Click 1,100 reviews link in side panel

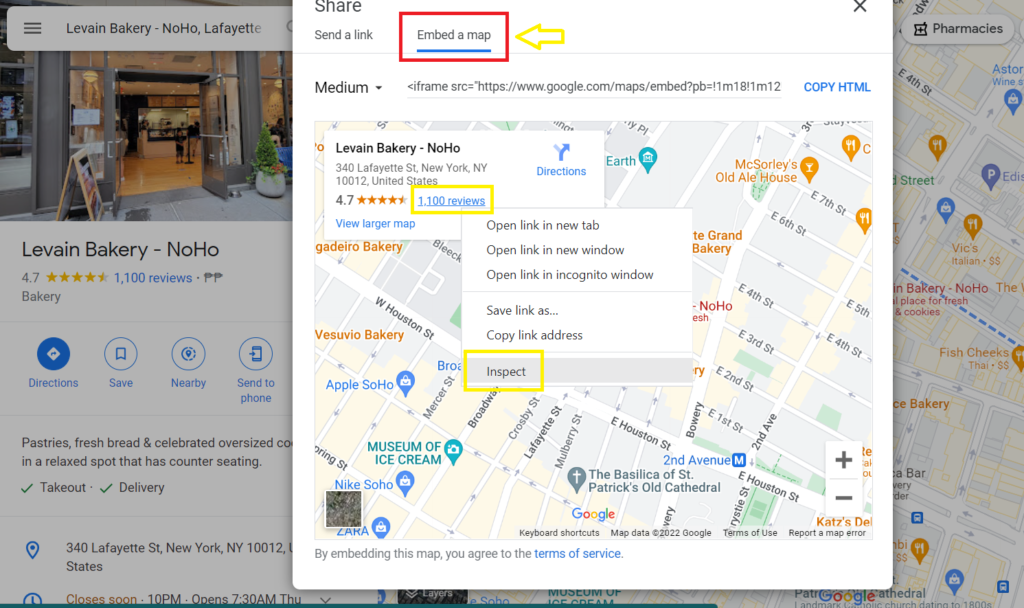(153, 278)
